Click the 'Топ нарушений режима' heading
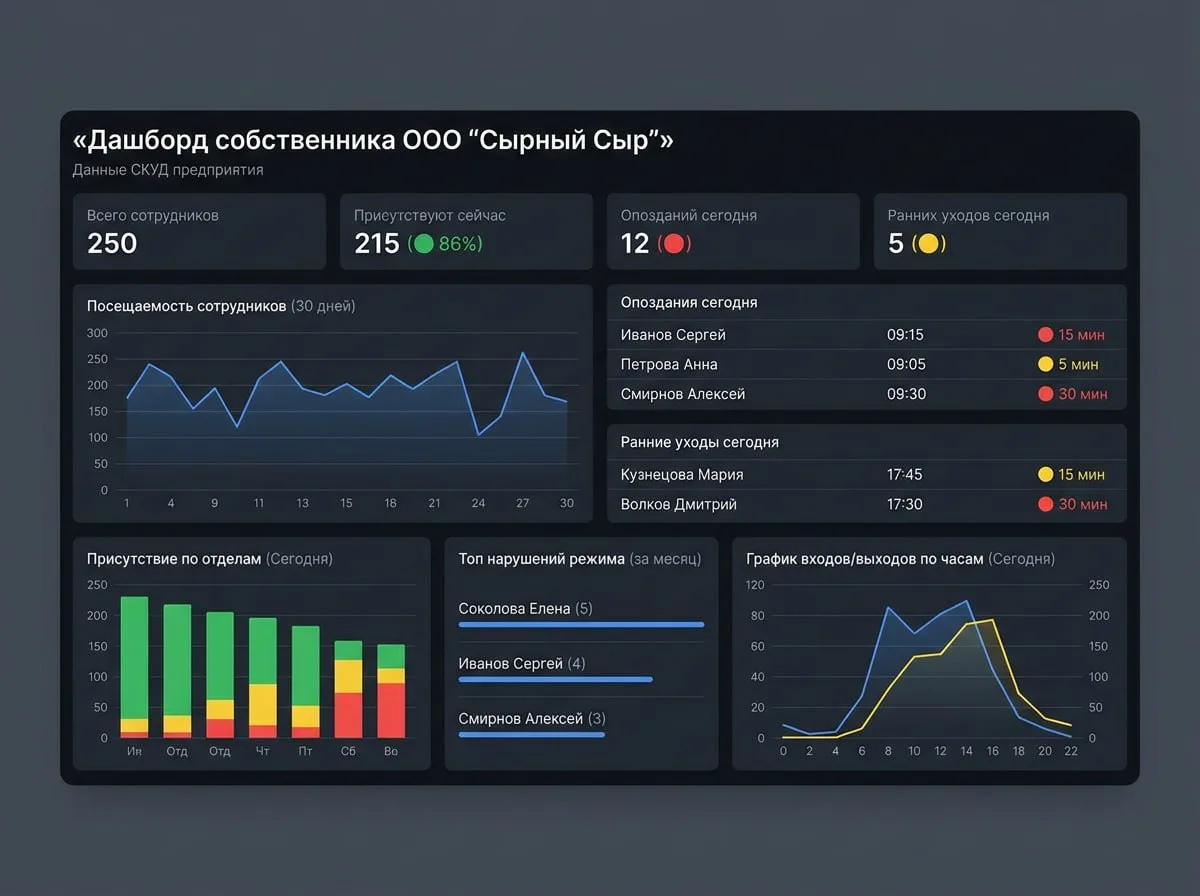This screenshot has height=896, width=1200. (x=580, y=559)
